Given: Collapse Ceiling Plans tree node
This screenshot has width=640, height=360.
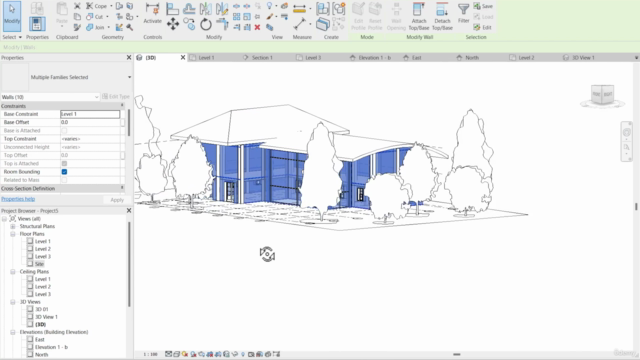Looking at the screenshot, I should (13, 271).
